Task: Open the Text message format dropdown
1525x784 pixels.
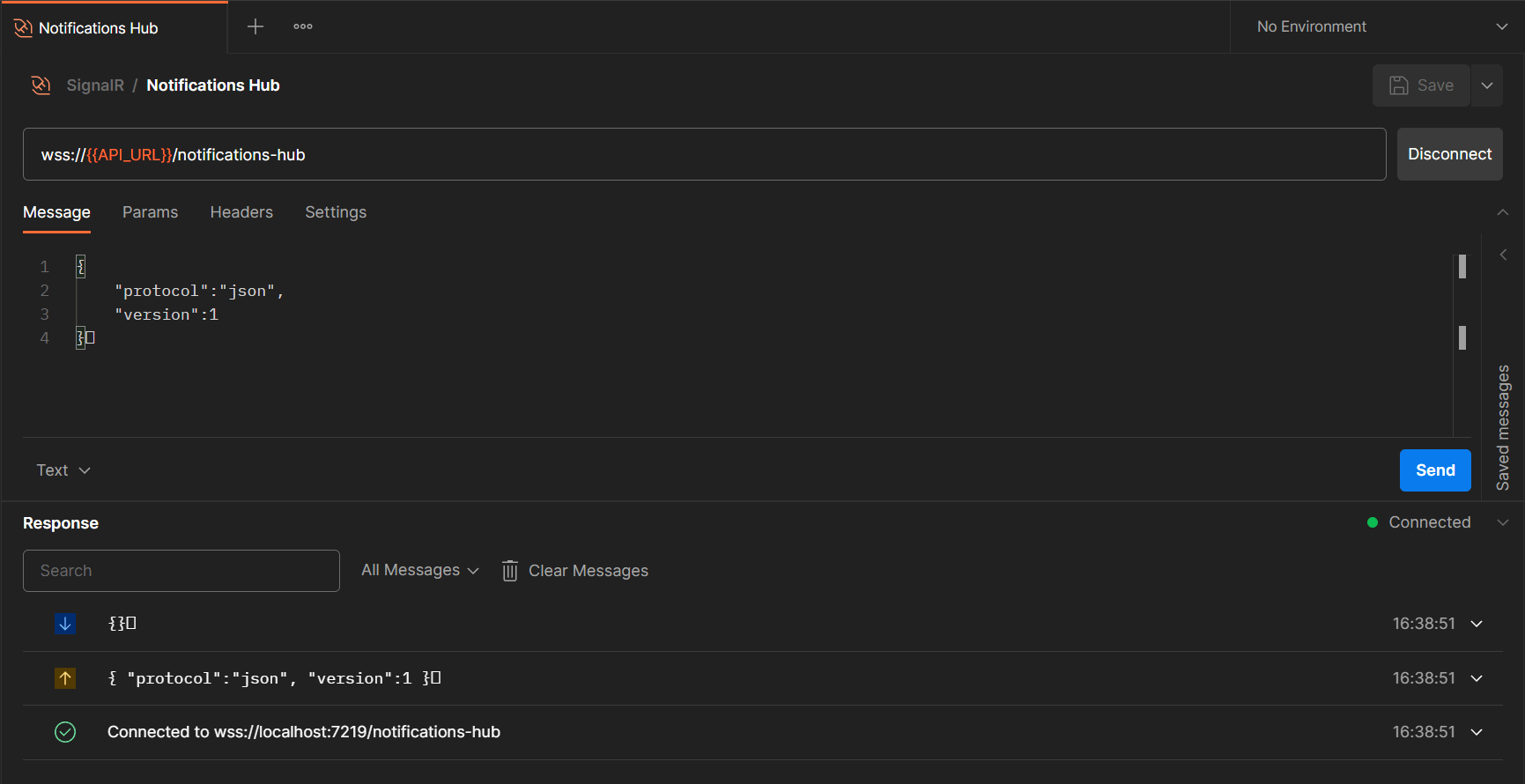Action: point(63,470)
